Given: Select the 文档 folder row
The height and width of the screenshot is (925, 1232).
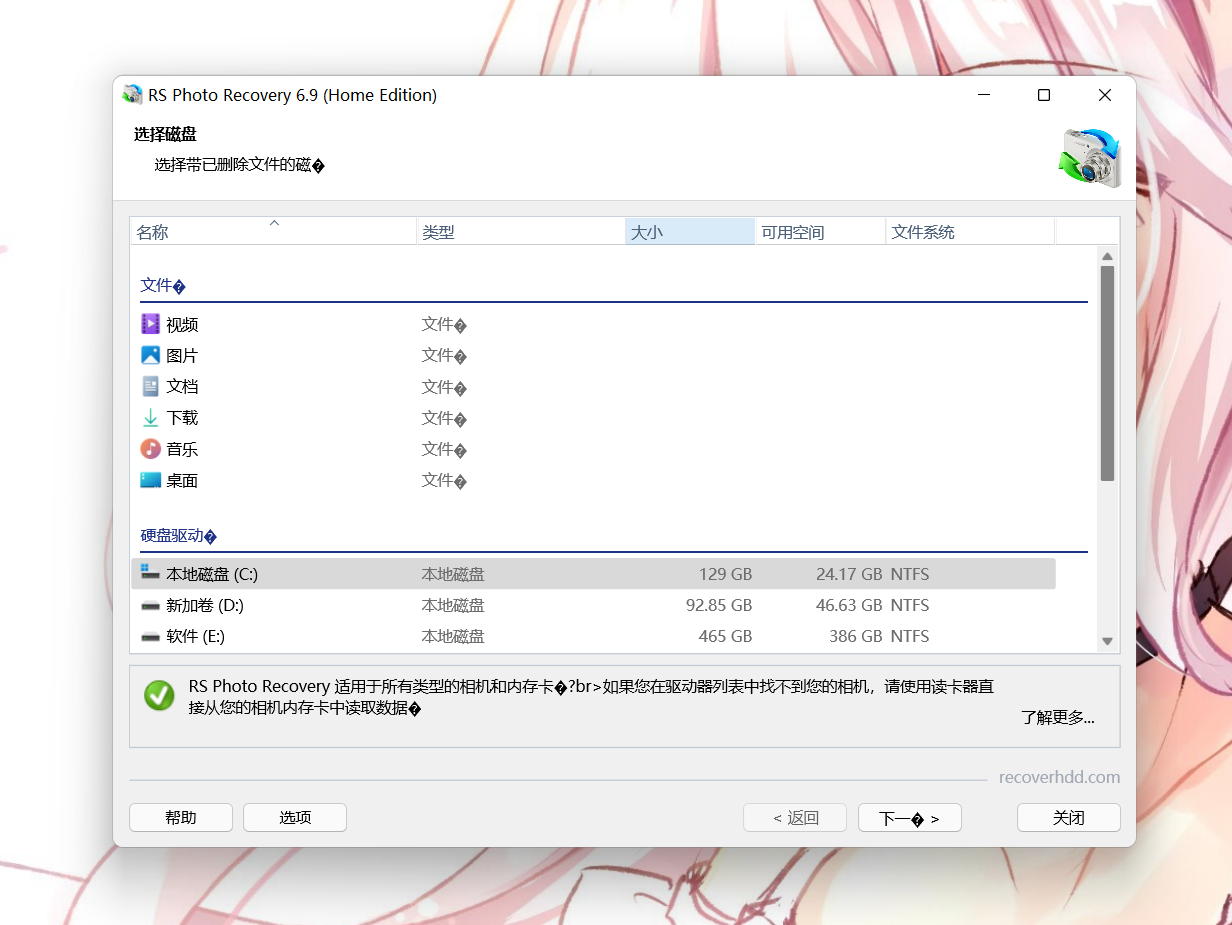Looking at the screenshot, I should click(x=593, y=386).
